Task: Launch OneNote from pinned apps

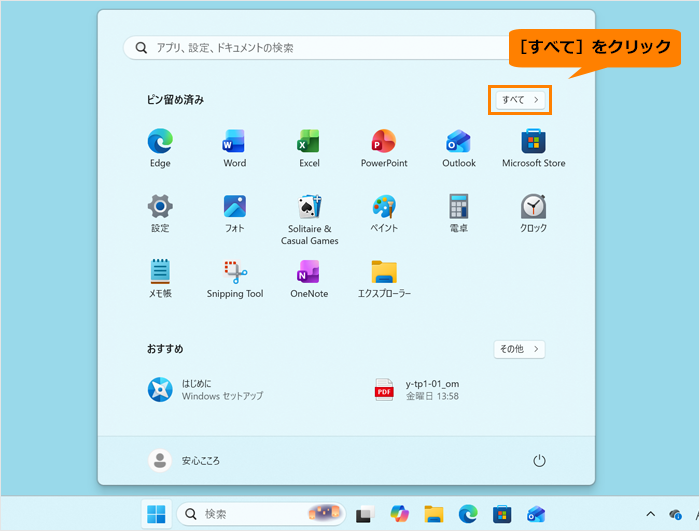Action: point(309,279)
